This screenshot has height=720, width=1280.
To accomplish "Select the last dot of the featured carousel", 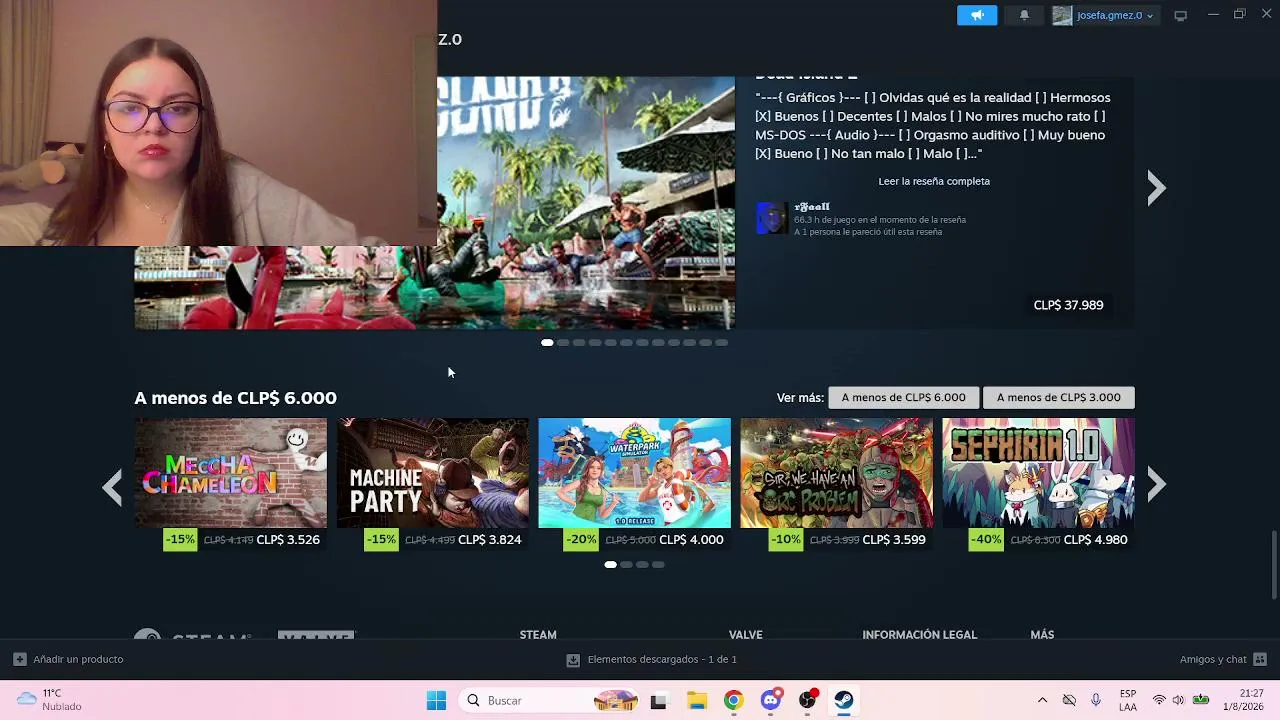I will coord(722,342).
